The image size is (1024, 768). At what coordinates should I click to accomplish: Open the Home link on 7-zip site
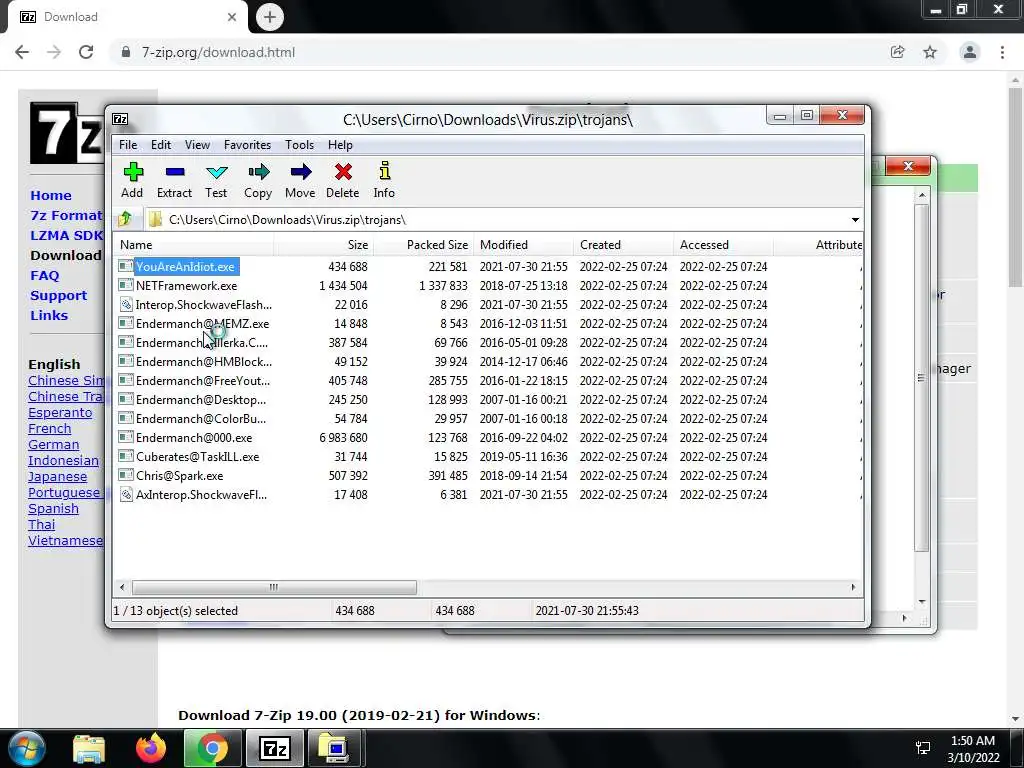(x=51, y=195)
